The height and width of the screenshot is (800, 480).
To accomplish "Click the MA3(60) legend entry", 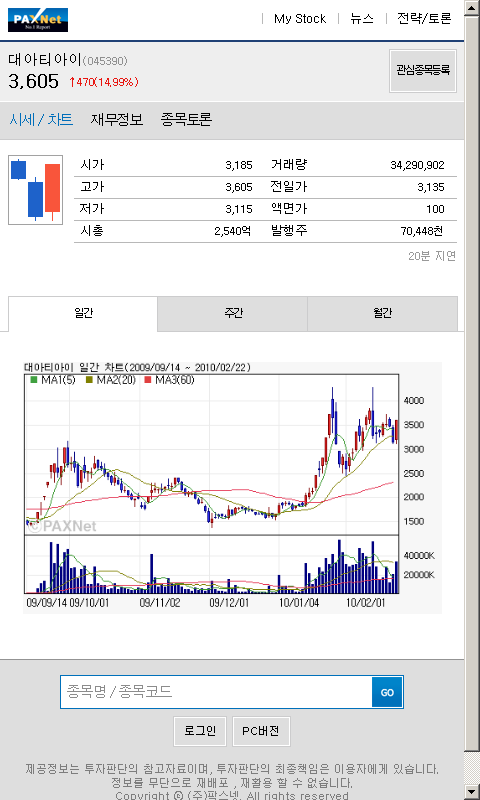I will coord(170,380).
